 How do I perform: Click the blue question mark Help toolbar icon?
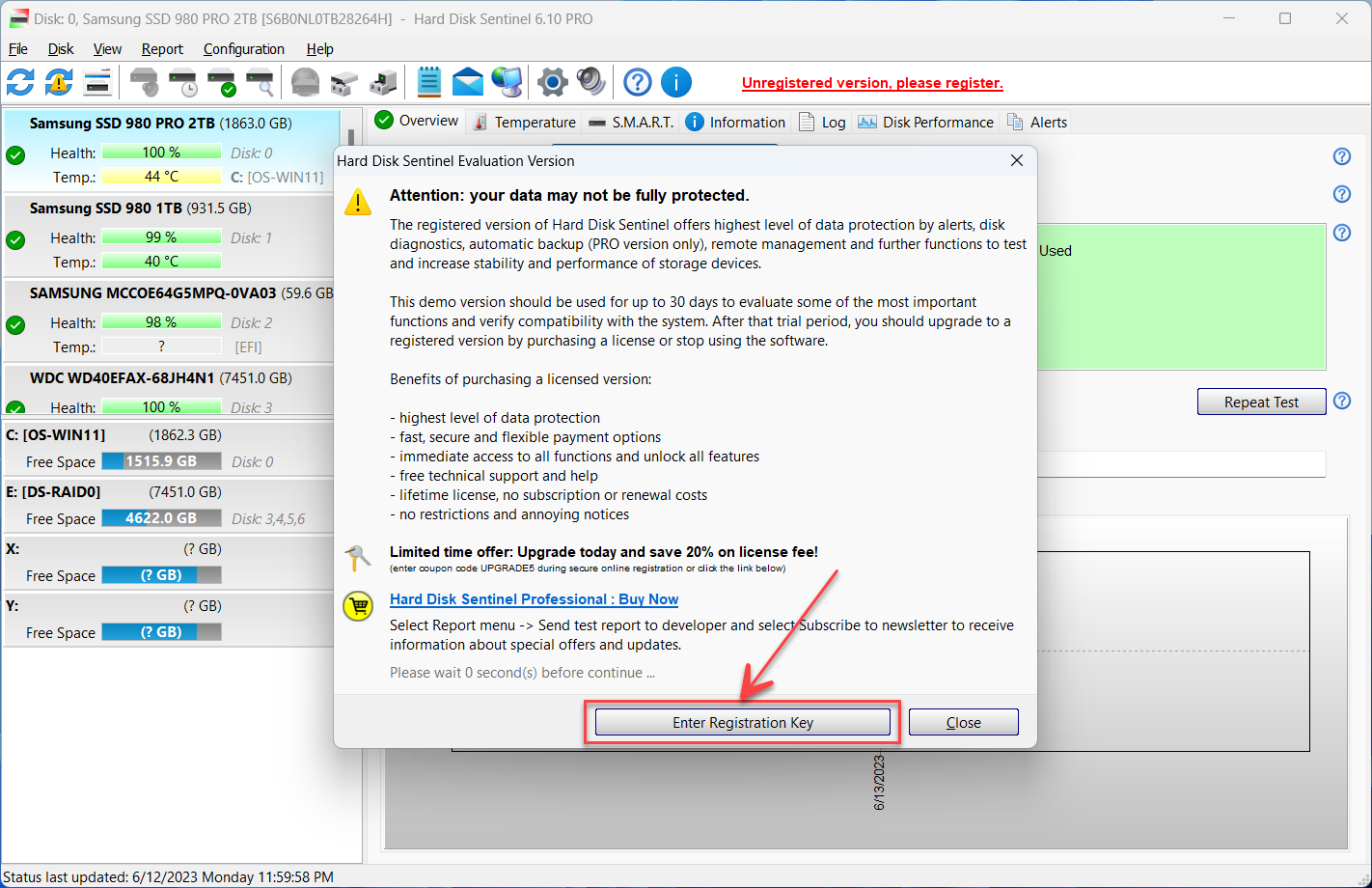pos(637,82)
